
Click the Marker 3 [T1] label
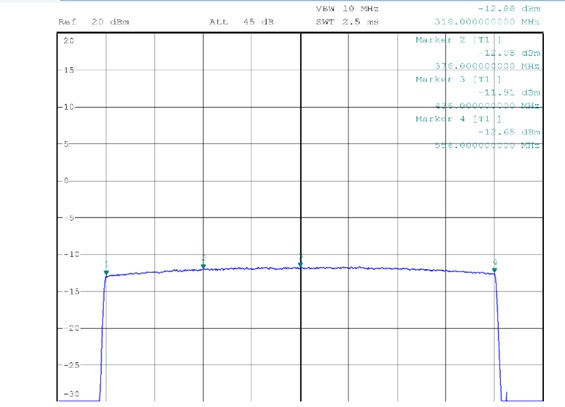click(458, 79)
